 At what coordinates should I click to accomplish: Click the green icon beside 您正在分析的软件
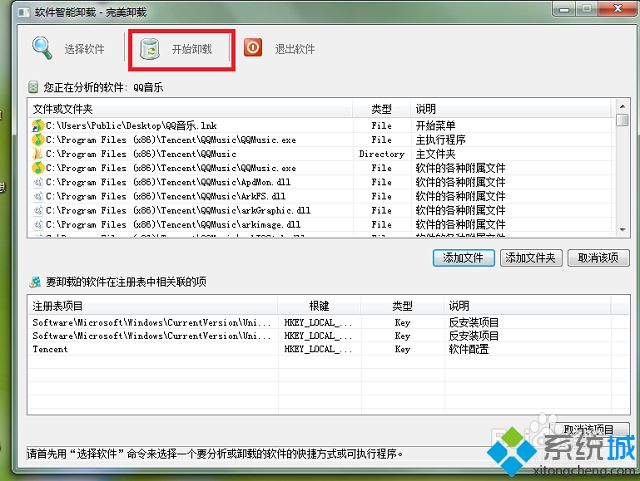33,87
